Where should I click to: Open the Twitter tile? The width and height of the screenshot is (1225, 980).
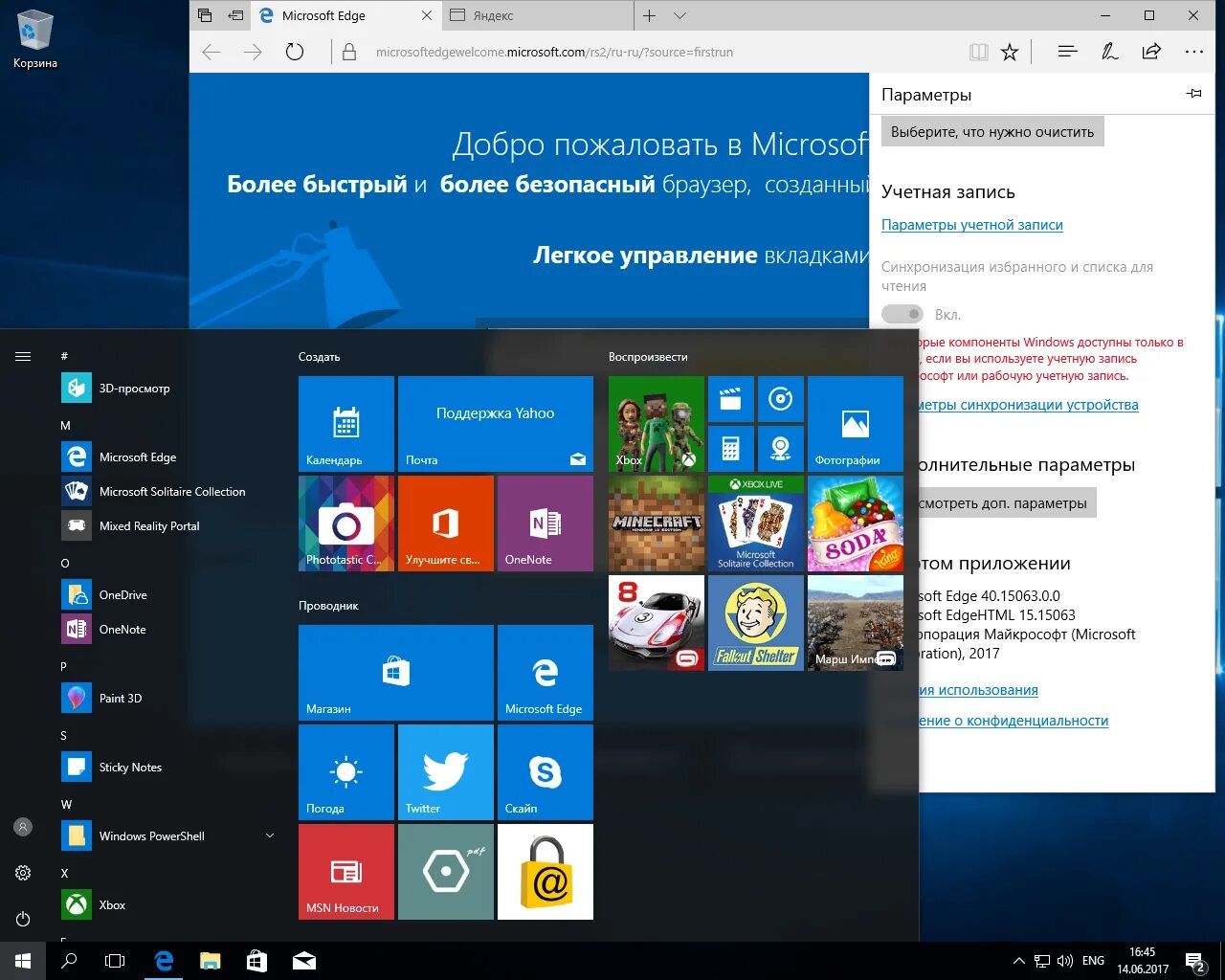click(x=446, y=771)
